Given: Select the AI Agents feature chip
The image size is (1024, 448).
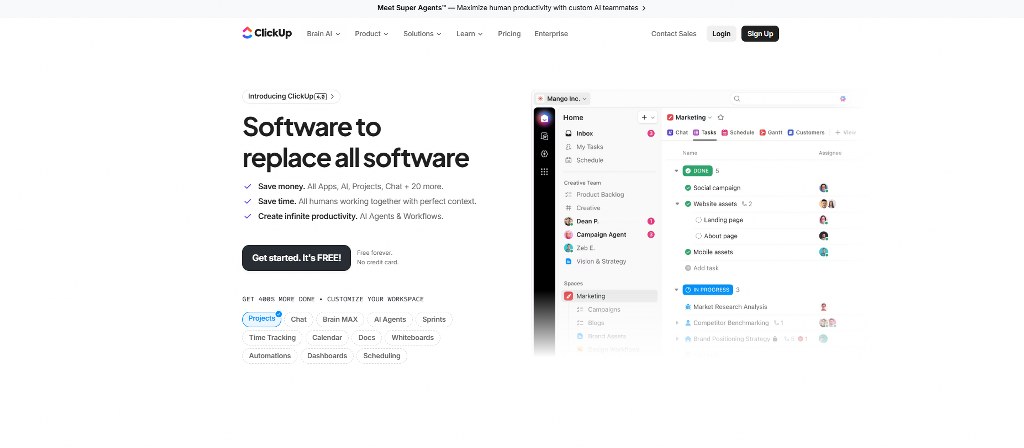Looking at the screenshot, I should [x=390, y=319].
